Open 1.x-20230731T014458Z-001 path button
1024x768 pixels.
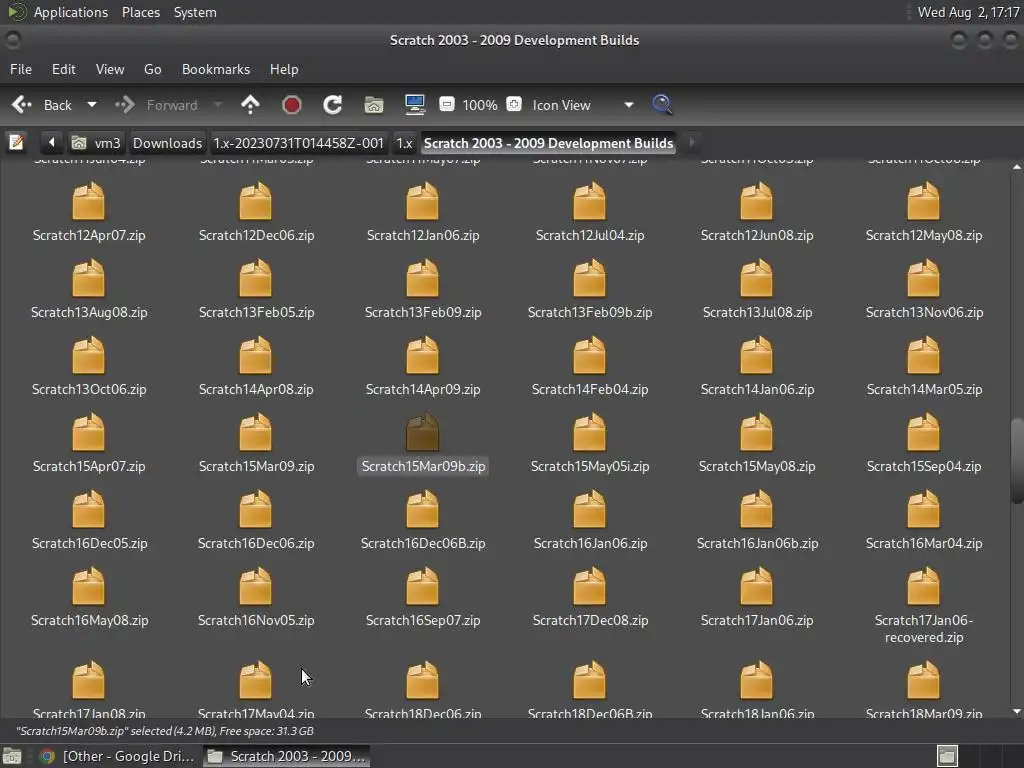pyautogui.click(x=298, y=143)
